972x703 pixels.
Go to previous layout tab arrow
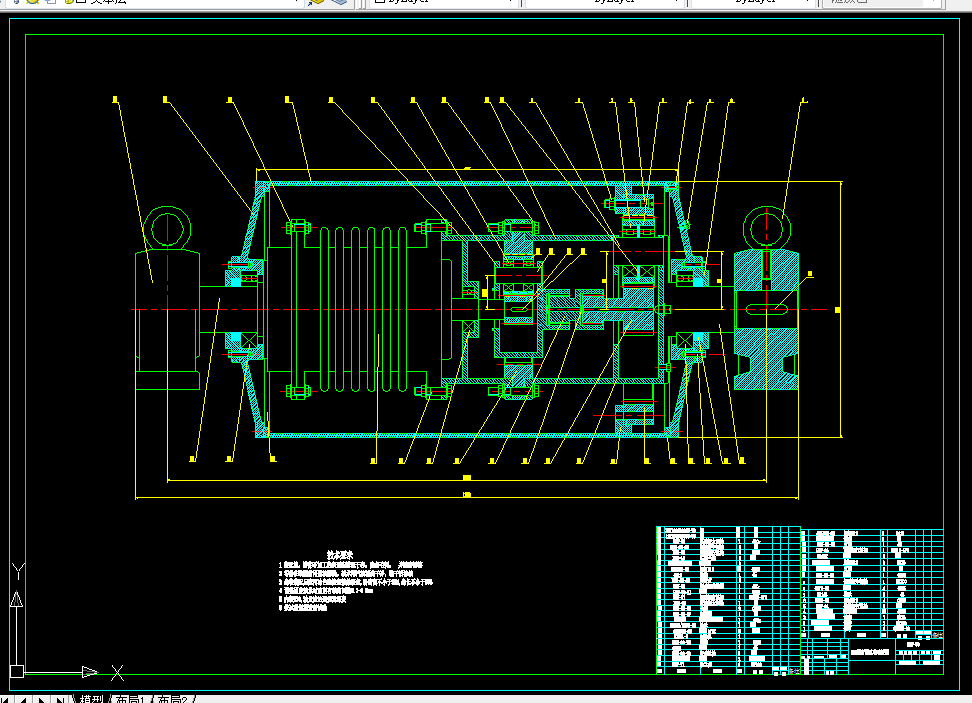click(23, 699)
